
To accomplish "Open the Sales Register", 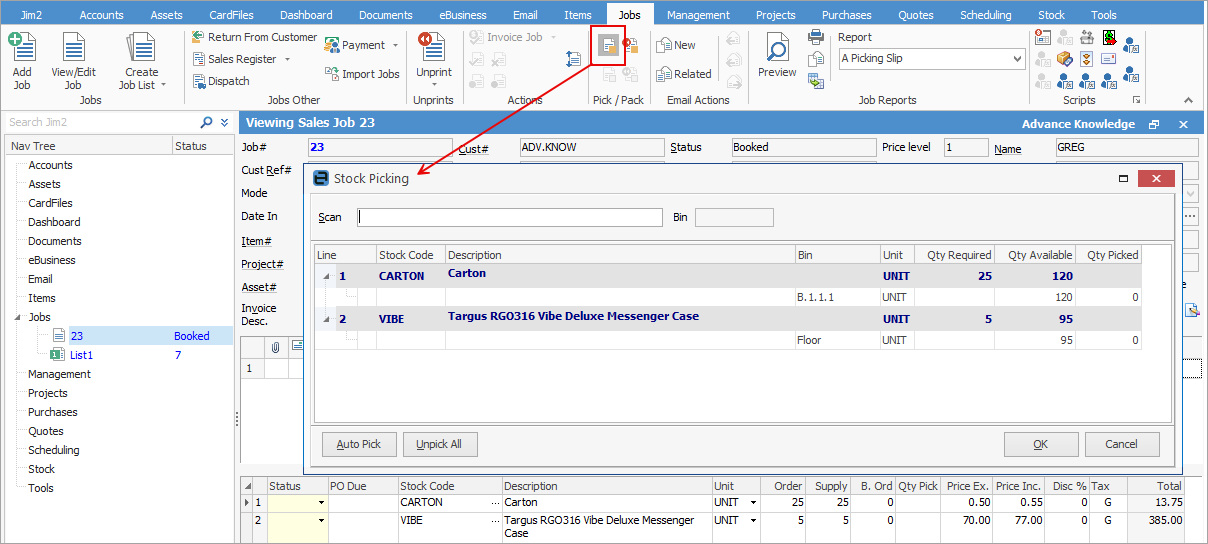I will pyautogui.click(x=234, y=59).
